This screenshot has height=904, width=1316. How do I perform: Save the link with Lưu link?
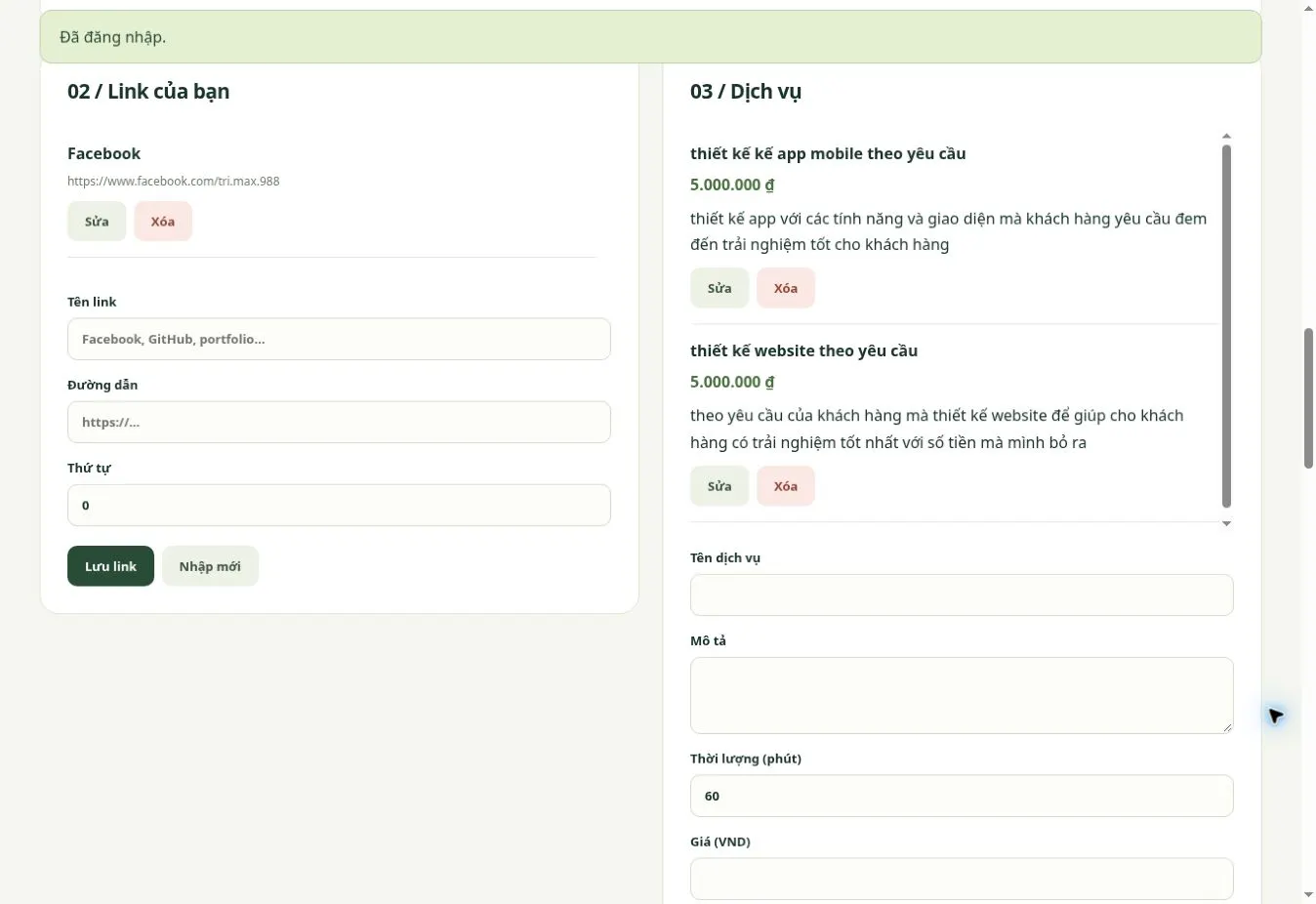pyautogui.click(x=110, y=566)
